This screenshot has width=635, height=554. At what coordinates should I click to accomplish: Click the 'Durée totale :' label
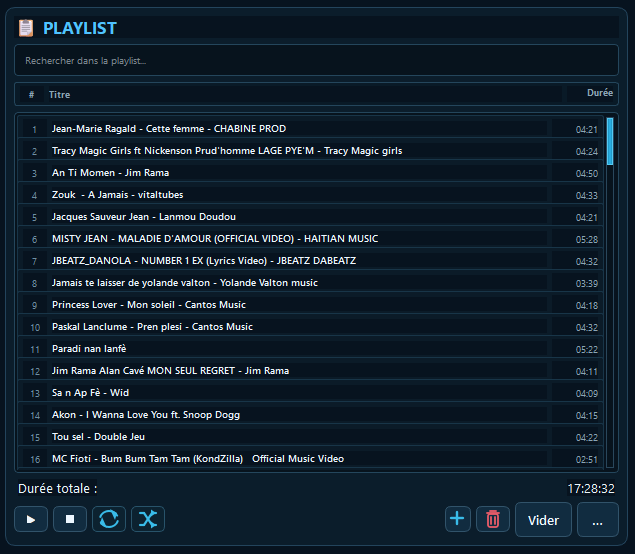tap(58, 489)
